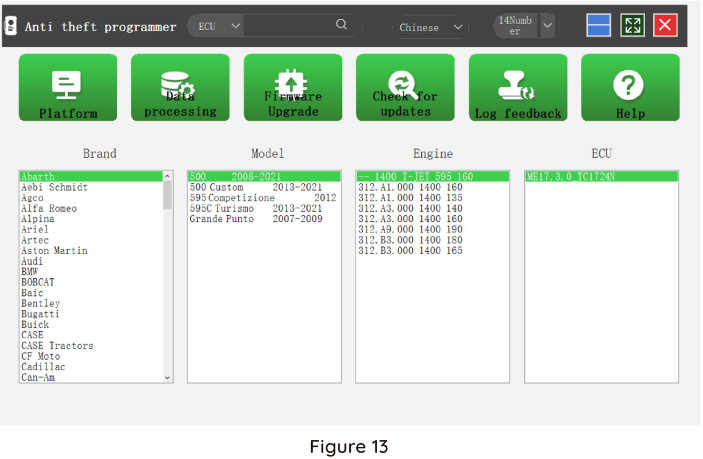Select brand Cadillac

point(91,366)
